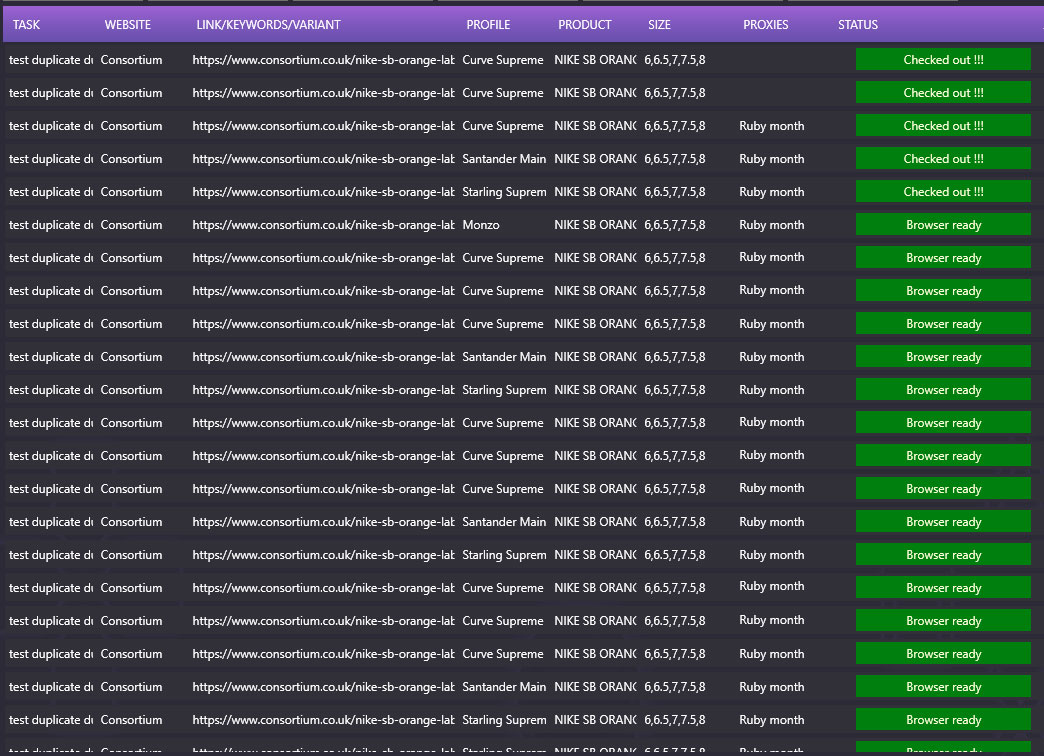Sort by the TASK column header

tap(26, 25)
